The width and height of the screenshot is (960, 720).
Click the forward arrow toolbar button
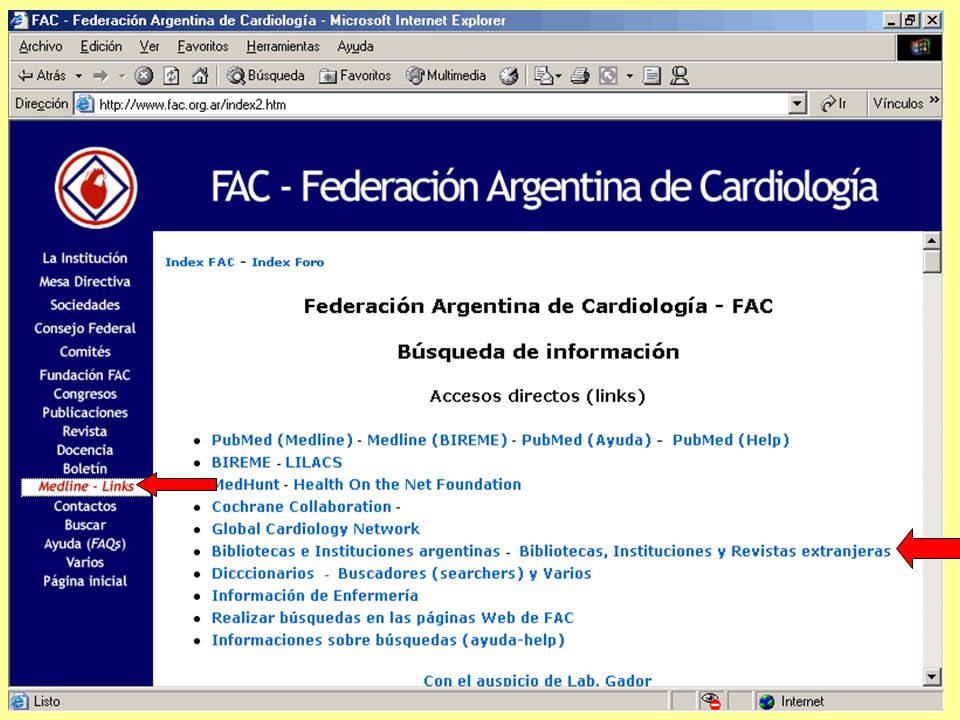tap(100, 76)
